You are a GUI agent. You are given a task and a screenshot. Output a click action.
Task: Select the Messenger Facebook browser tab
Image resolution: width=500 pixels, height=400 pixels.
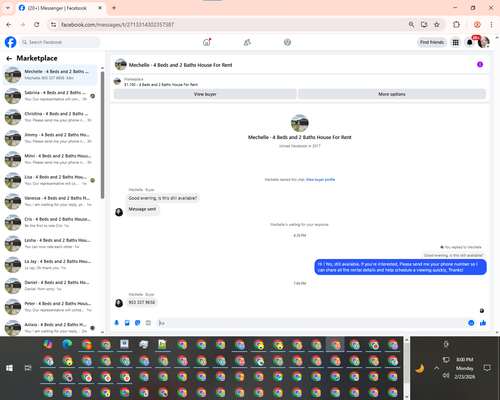61,8
